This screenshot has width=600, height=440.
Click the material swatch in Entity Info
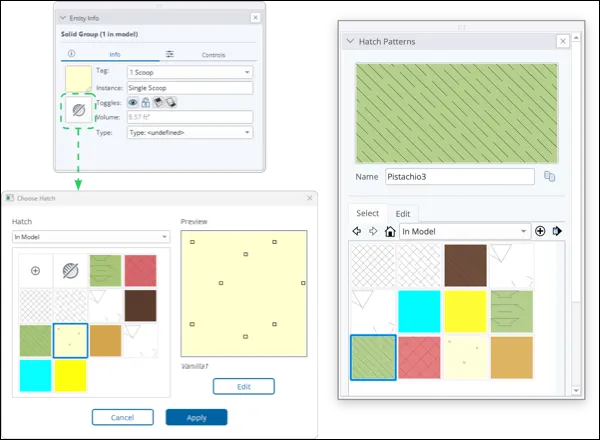tap(78, 79)
